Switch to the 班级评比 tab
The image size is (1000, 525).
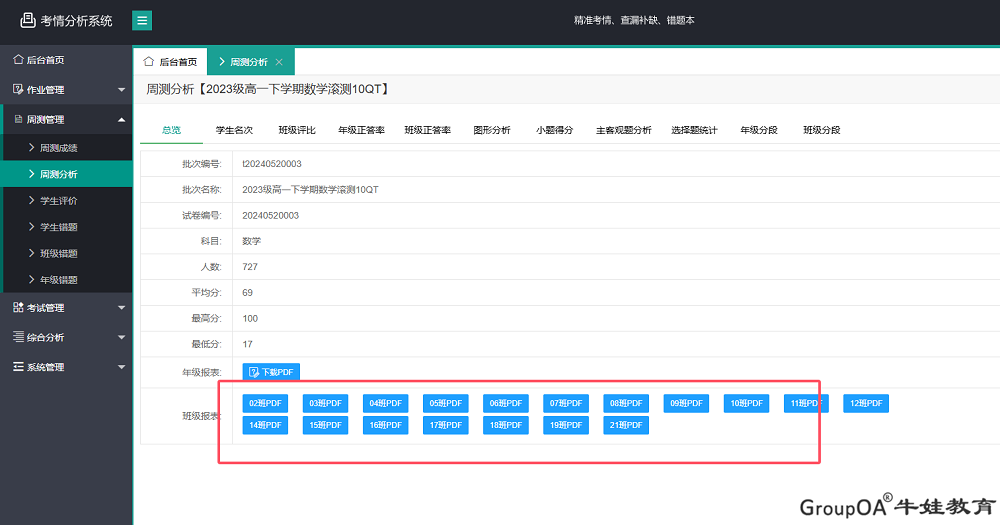tap(297, 130)
